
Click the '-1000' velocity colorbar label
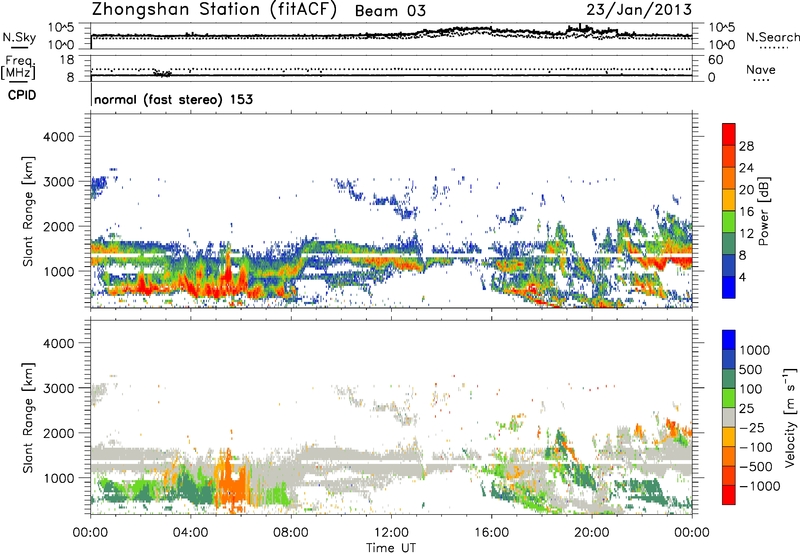[x=760, y=486]
